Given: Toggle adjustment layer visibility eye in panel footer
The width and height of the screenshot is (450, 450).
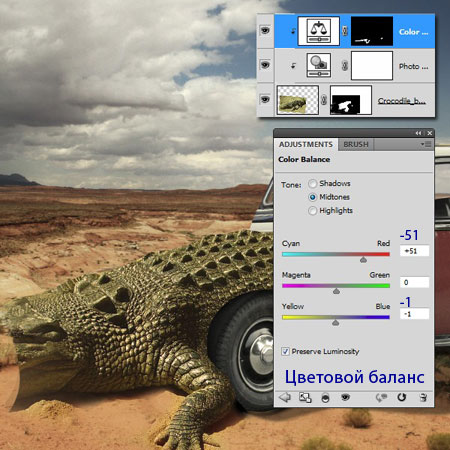Looking at the screenshot, I should pos(345,397).
